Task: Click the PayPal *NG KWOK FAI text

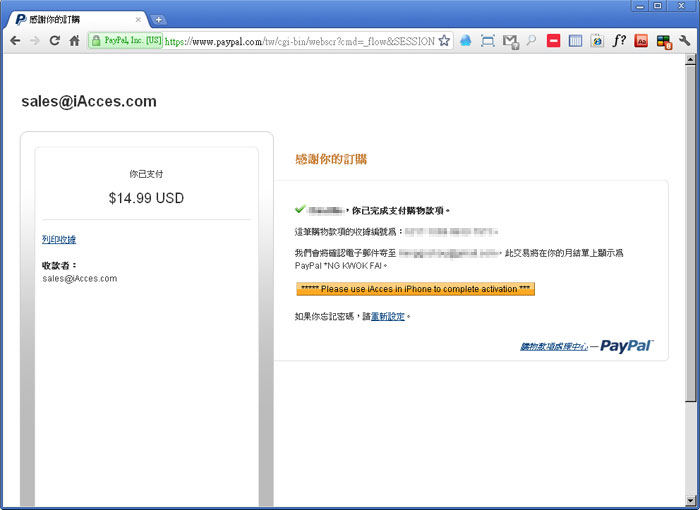Action: click(338, 266)
